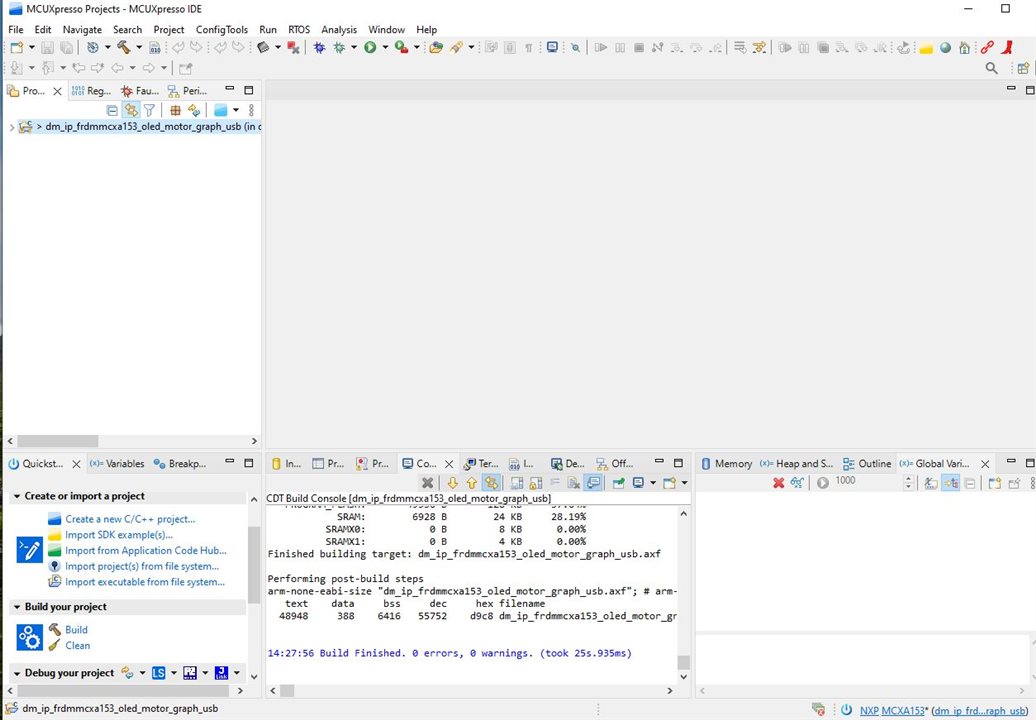
Task: Click the Clean link in Quickstart
Action: click(x=78, y=645)
